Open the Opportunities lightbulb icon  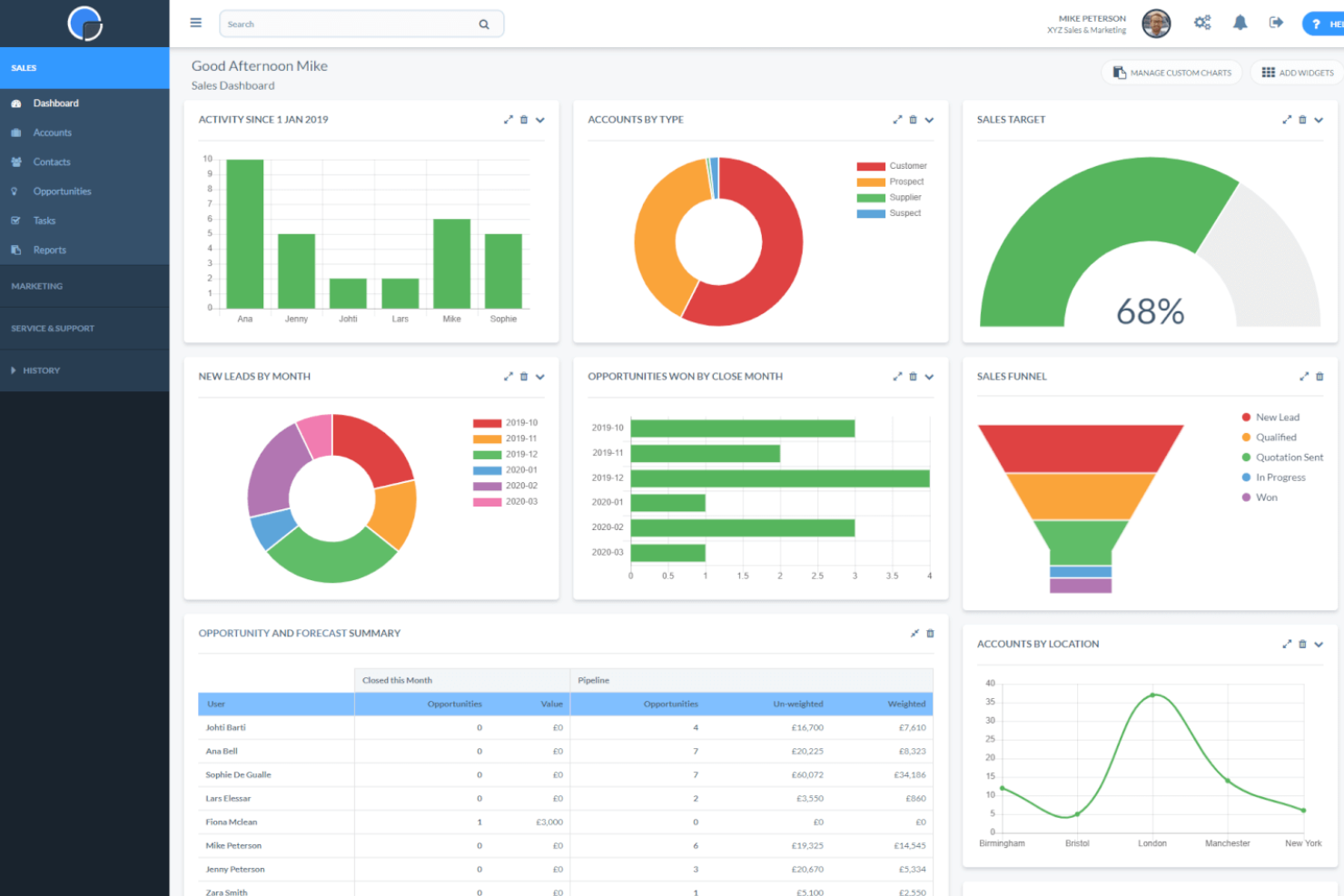coord(16,191)
